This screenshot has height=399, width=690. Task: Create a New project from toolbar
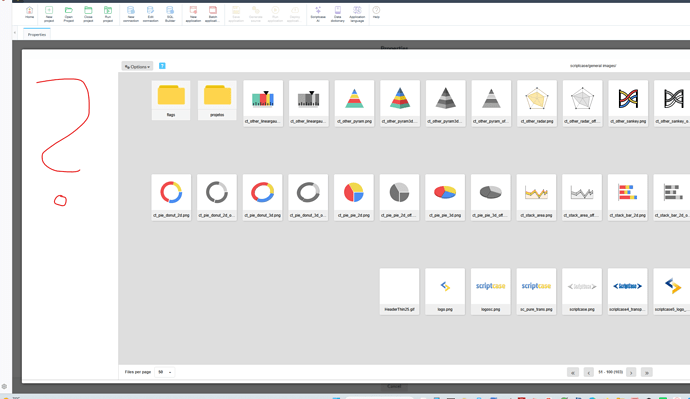point(49,14)
